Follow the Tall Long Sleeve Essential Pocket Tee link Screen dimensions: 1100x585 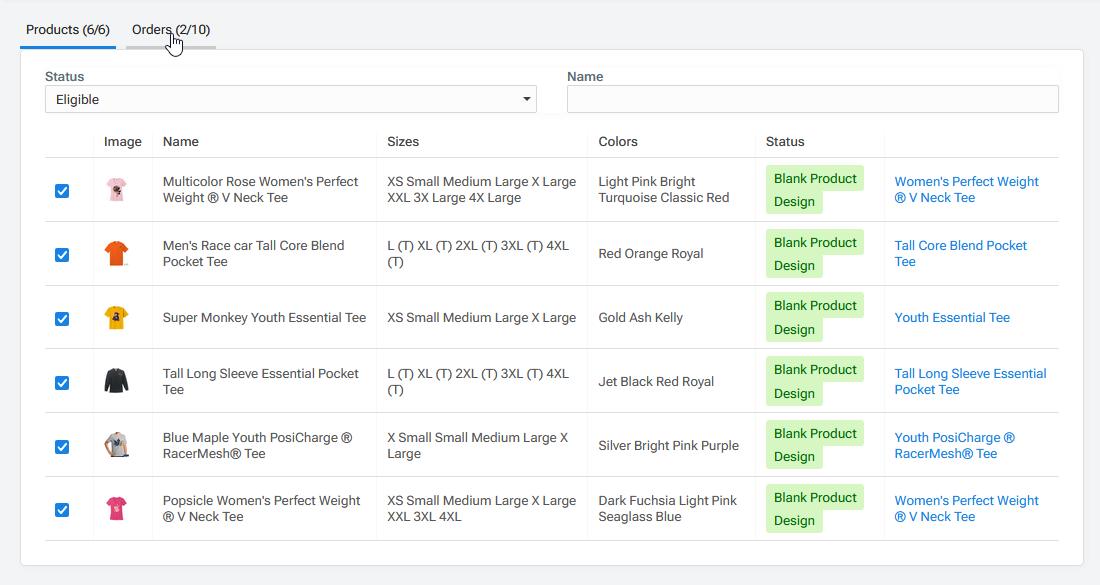[970, 374]
